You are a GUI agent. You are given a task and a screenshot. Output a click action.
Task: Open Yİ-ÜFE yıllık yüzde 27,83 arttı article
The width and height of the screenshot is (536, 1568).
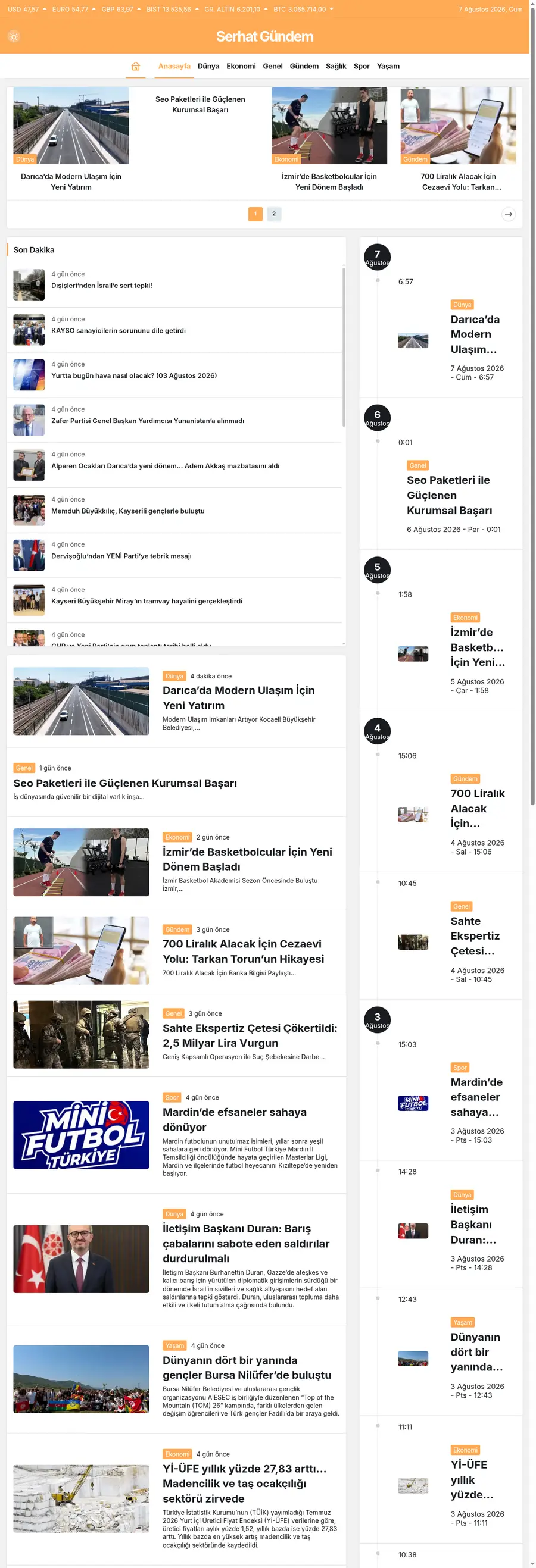[244, 1484]
